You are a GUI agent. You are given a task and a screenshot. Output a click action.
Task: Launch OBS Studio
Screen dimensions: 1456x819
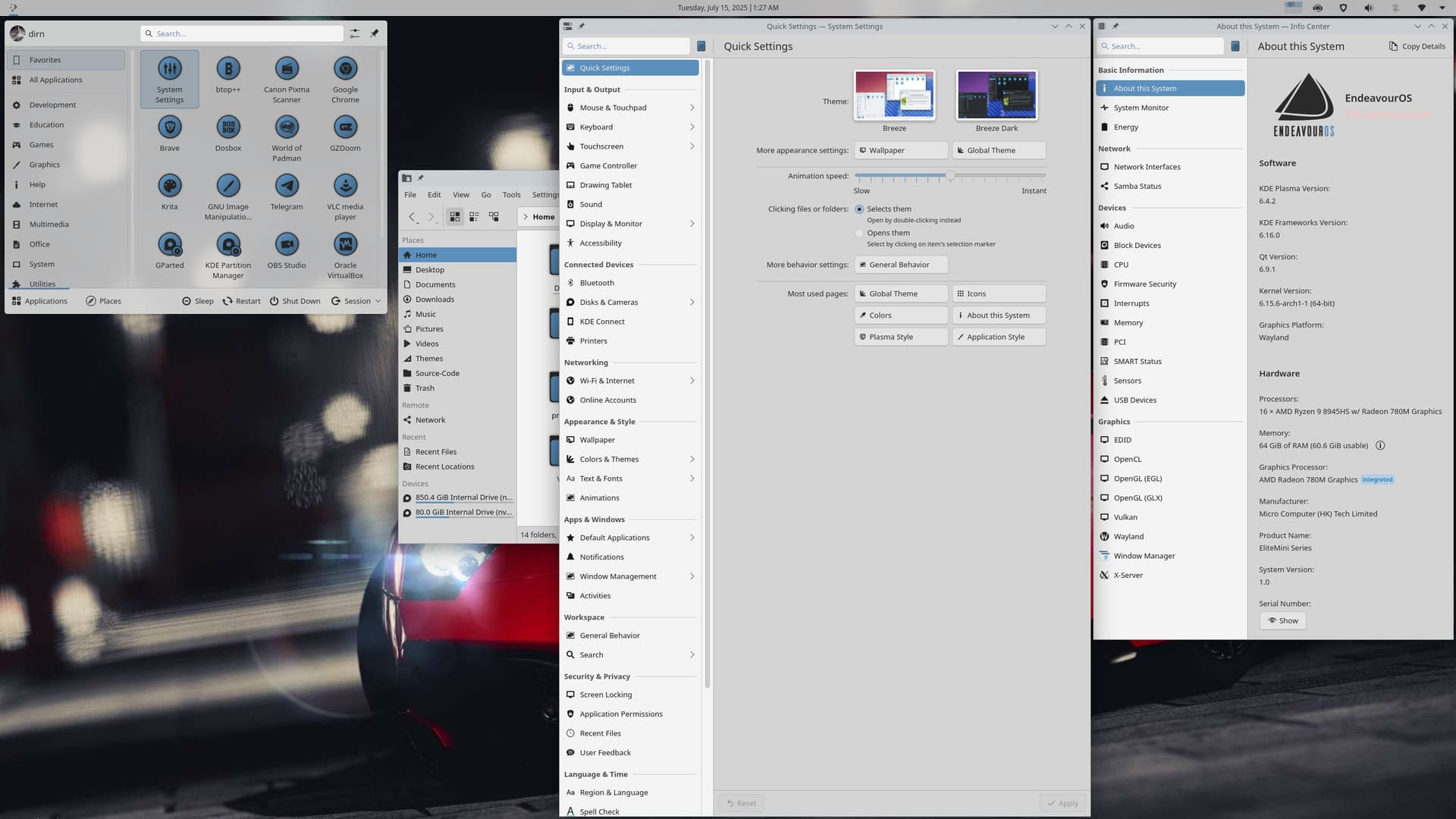pos(287,251)
